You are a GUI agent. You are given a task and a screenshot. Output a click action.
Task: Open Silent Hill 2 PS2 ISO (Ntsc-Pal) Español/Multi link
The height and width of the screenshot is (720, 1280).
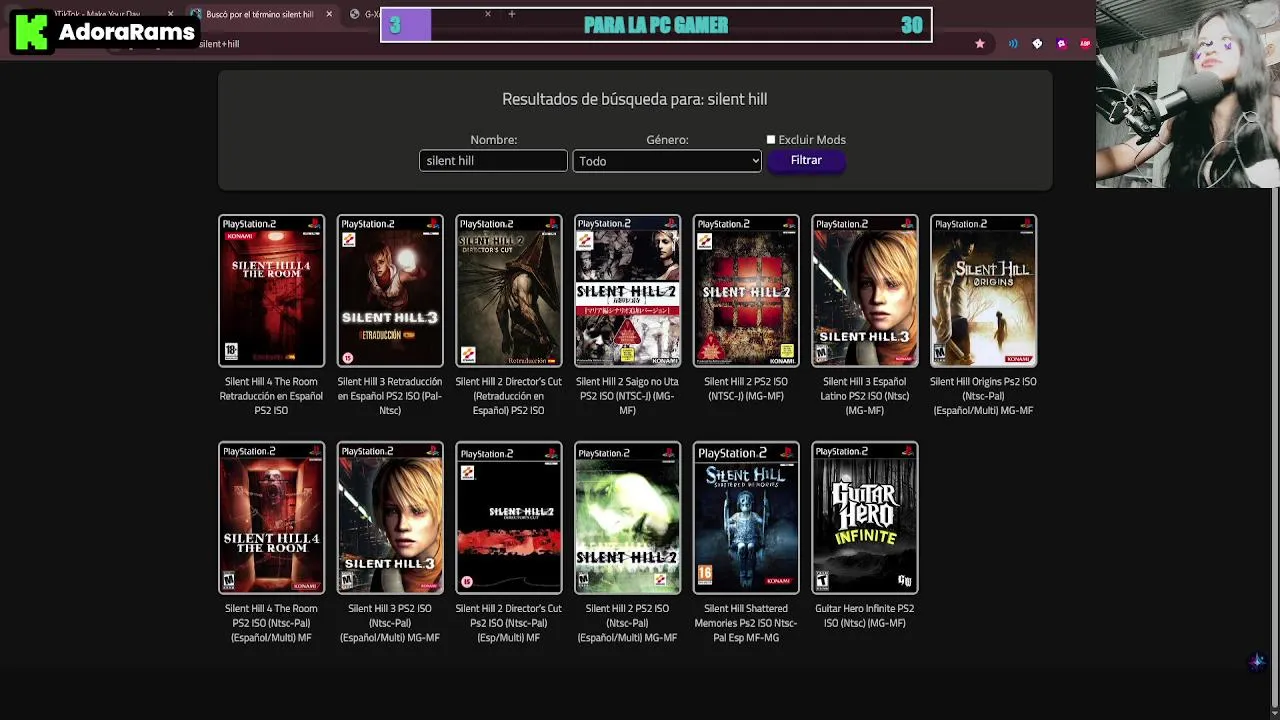click(x=627, y=623)
